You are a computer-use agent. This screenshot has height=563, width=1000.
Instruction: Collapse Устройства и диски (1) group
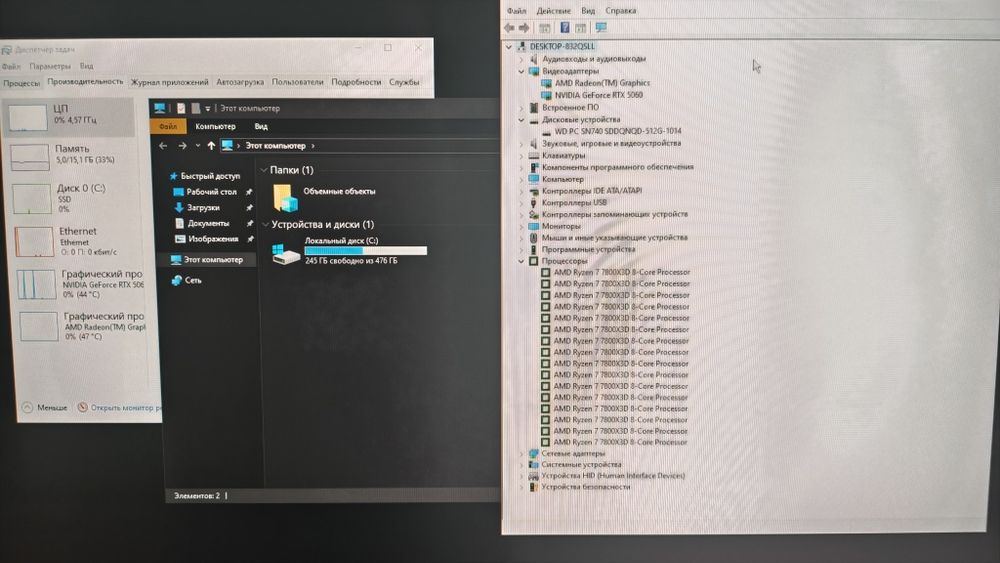[265, 224]
